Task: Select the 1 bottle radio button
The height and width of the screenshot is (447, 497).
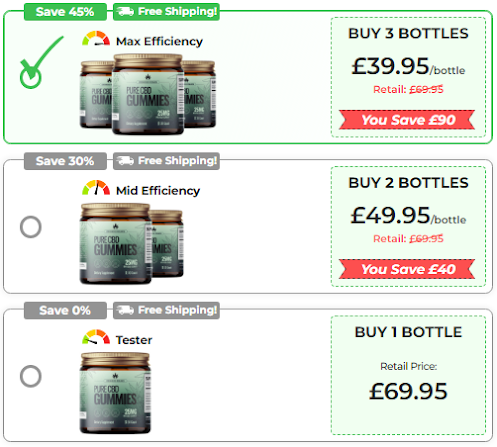Action: click(x=31, y=376)
